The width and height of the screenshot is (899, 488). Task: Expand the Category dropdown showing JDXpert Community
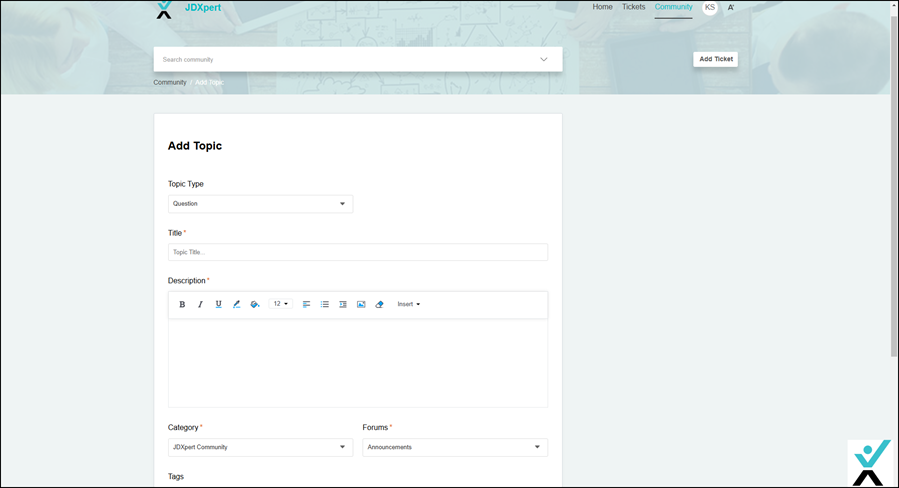[260, 447]
